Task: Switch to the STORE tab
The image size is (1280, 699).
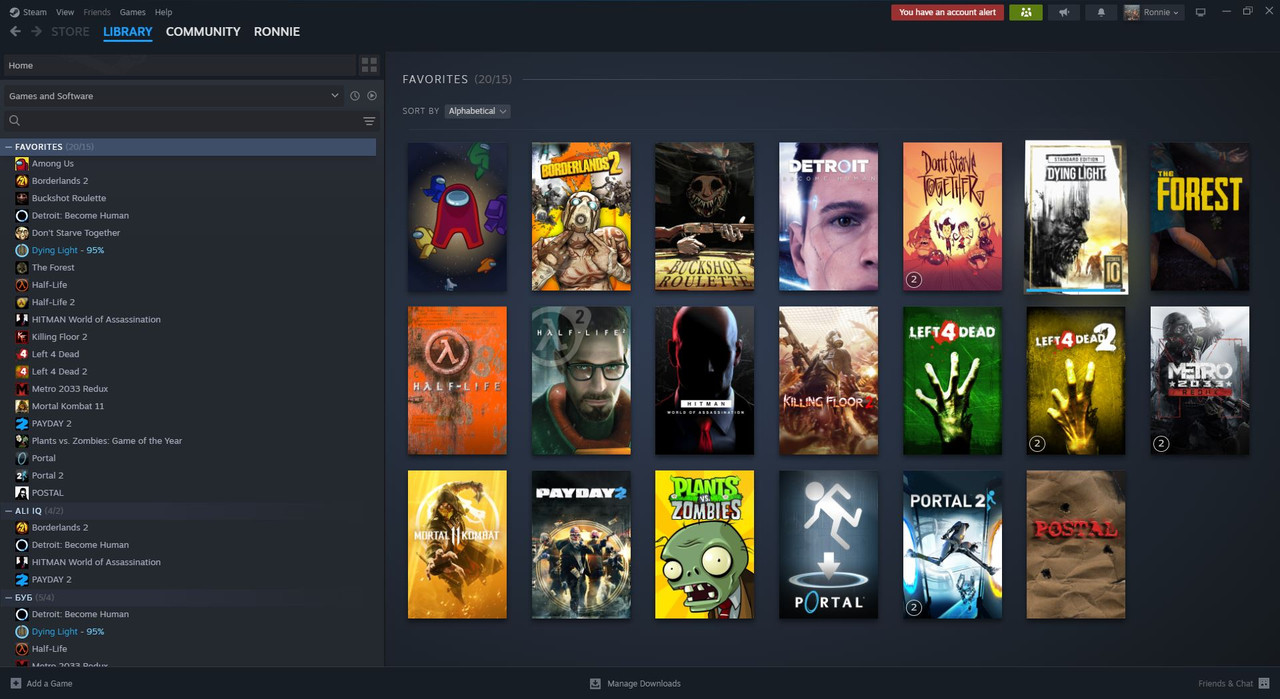Action: pyautogui.click(x=70, y=32)
